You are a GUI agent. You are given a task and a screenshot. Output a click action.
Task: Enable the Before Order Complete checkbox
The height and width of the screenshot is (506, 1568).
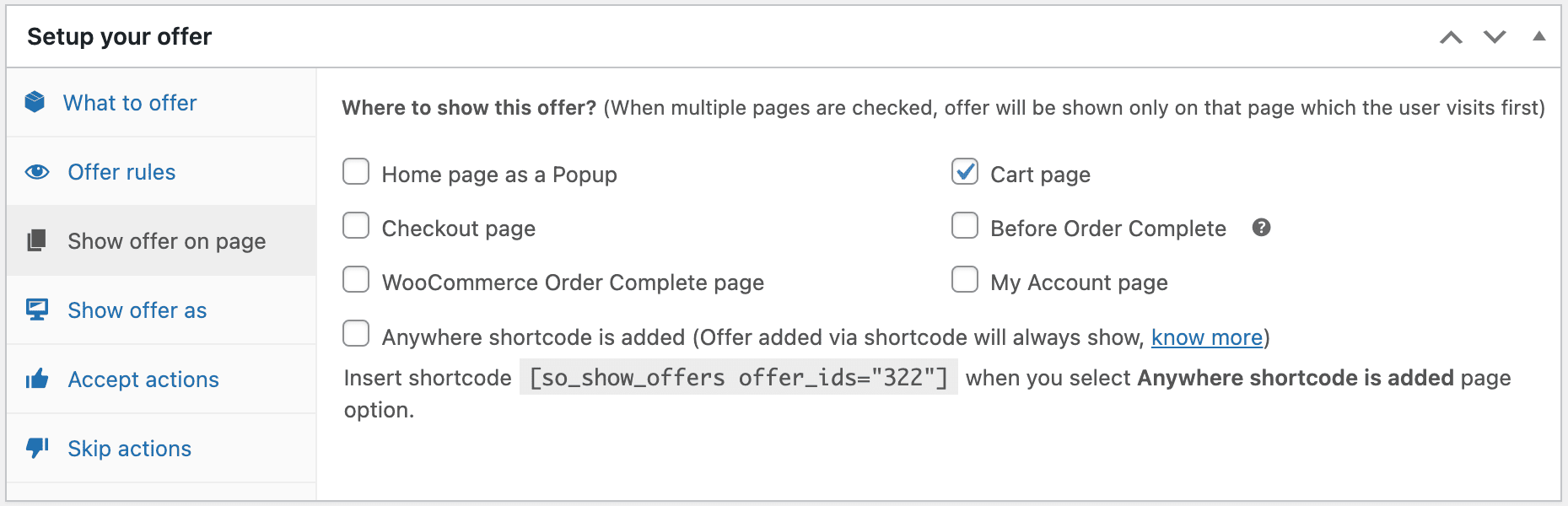pyautogui.click(x=965, y=226)
